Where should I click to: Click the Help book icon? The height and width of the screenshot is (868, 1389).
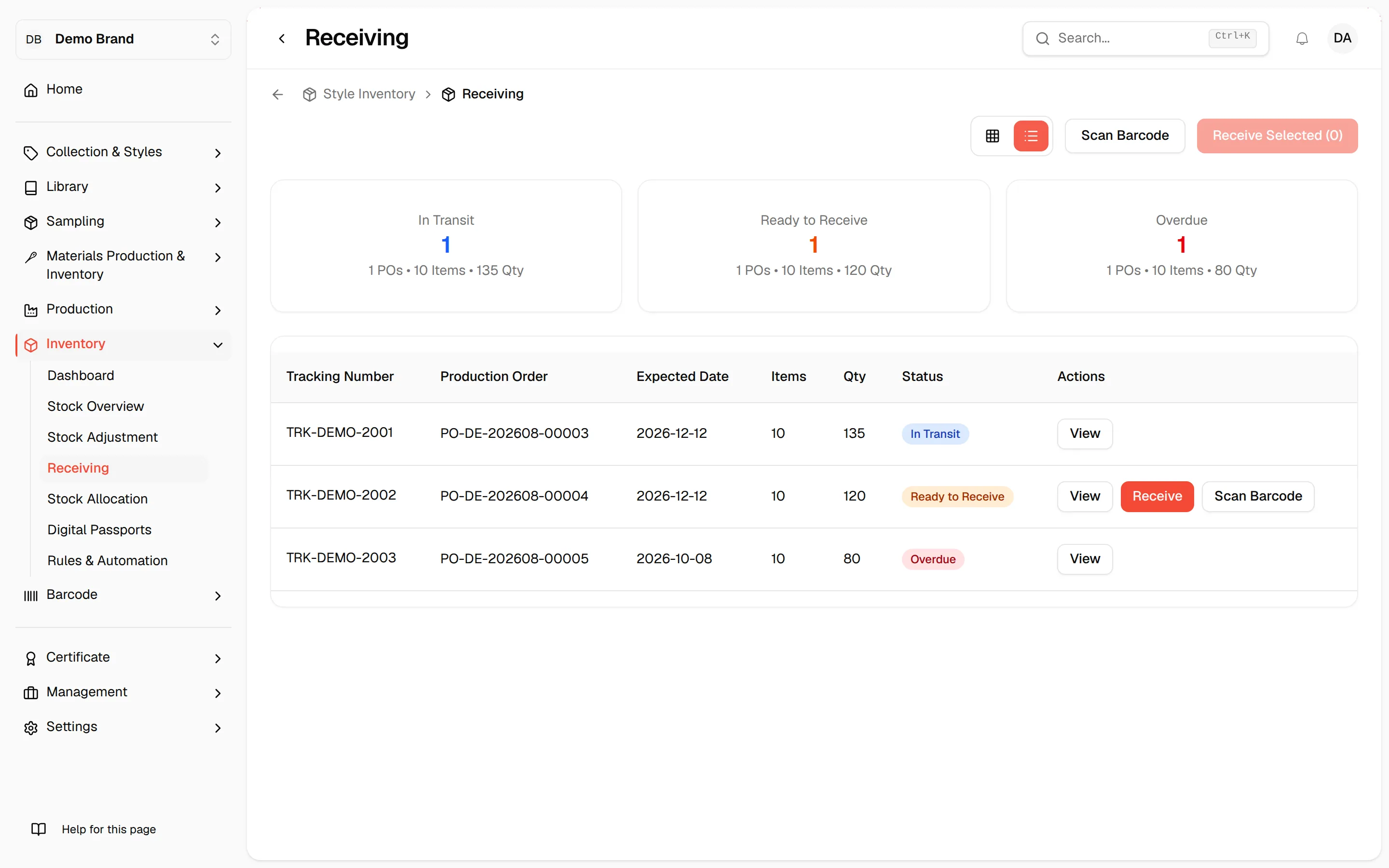coord(39,829)
